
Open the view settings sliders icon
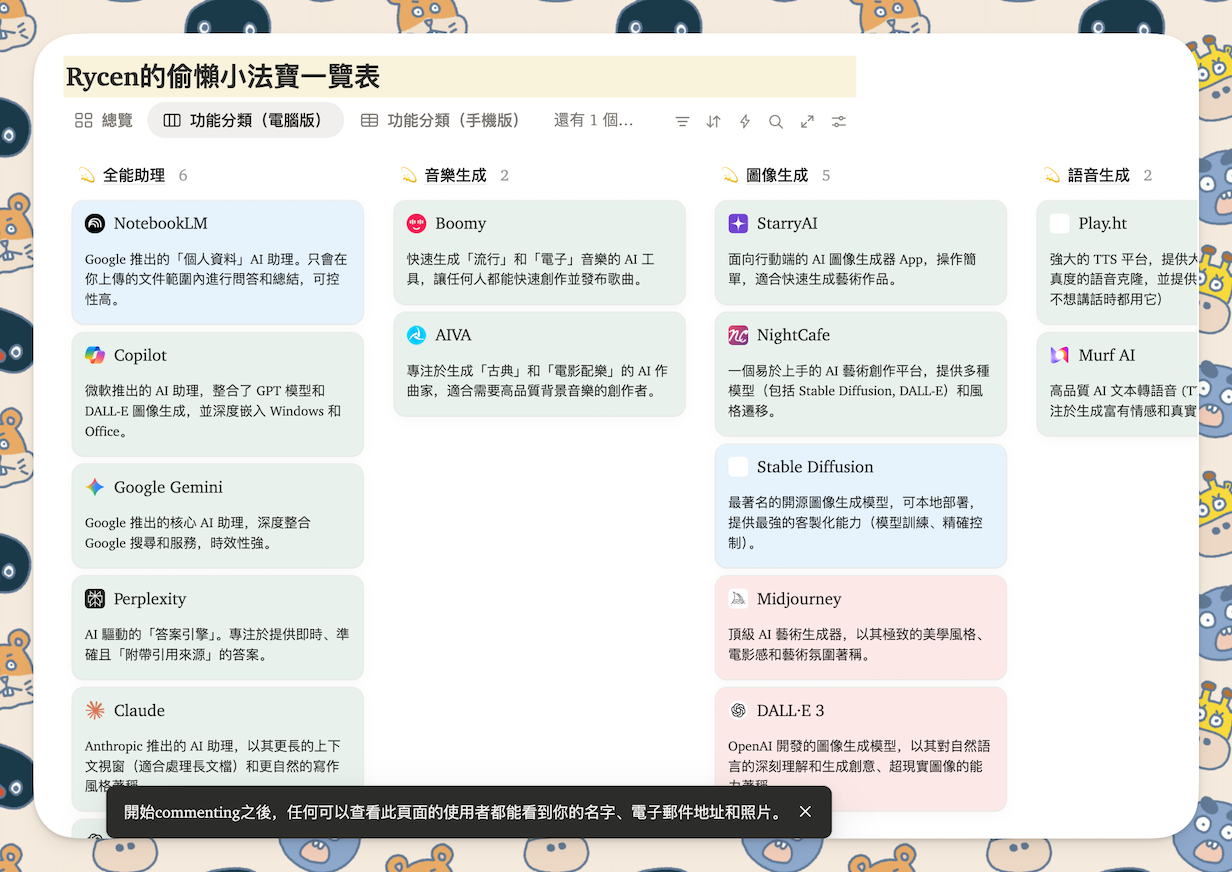point(839,121)
